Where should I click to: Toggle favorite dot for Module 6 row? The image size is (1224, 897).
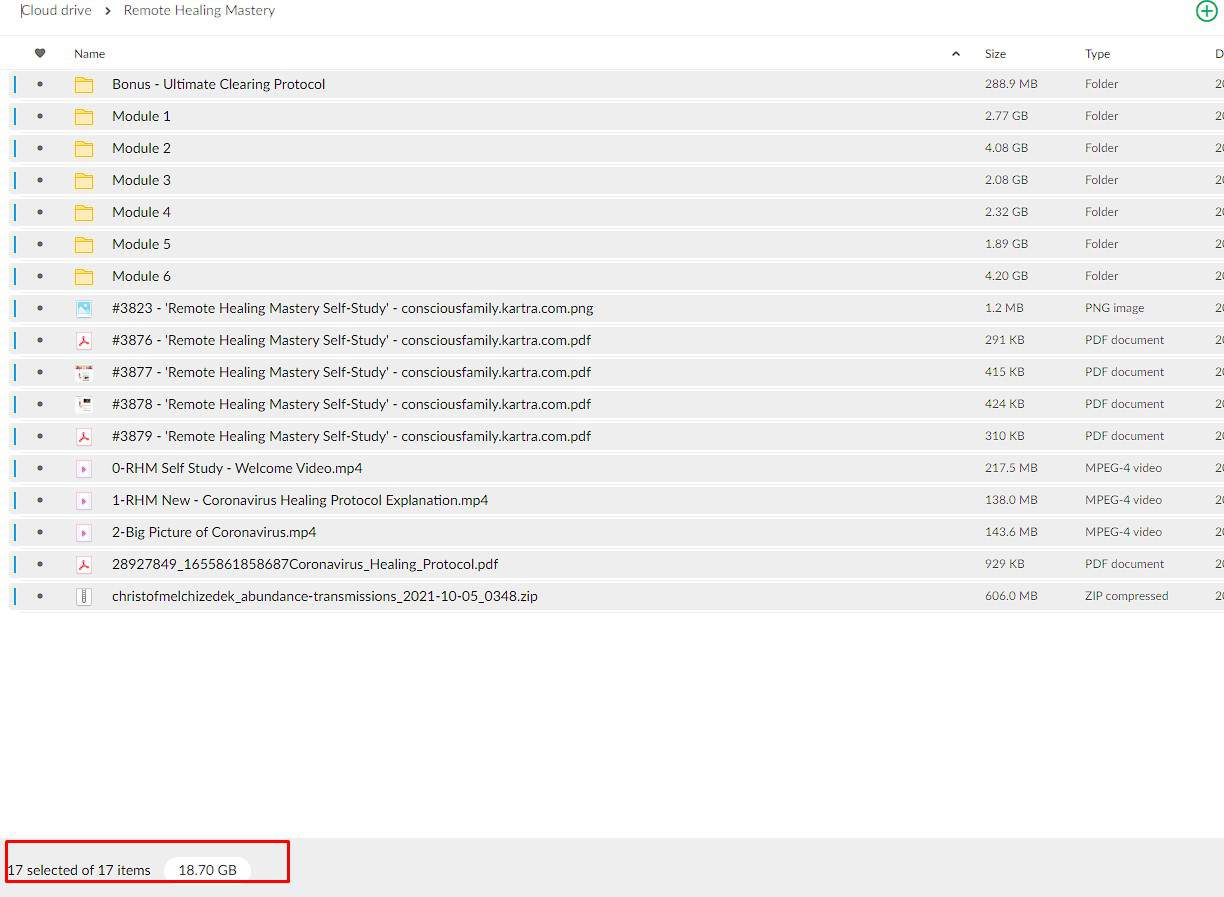coord(40,276)
